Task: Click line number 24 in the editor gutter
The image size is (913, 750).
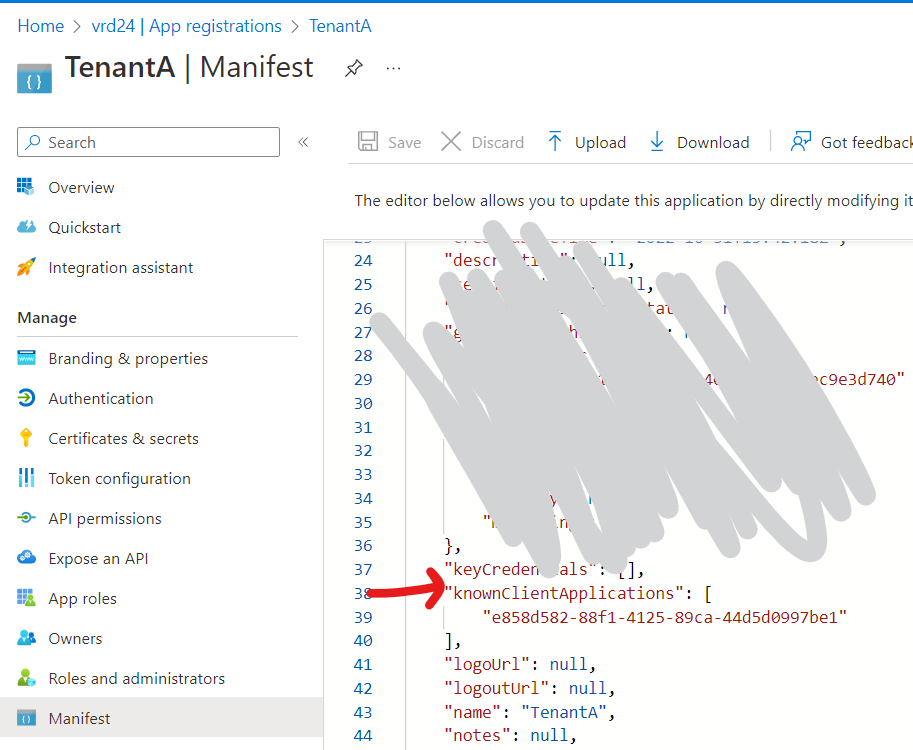Action: (363, 260)
